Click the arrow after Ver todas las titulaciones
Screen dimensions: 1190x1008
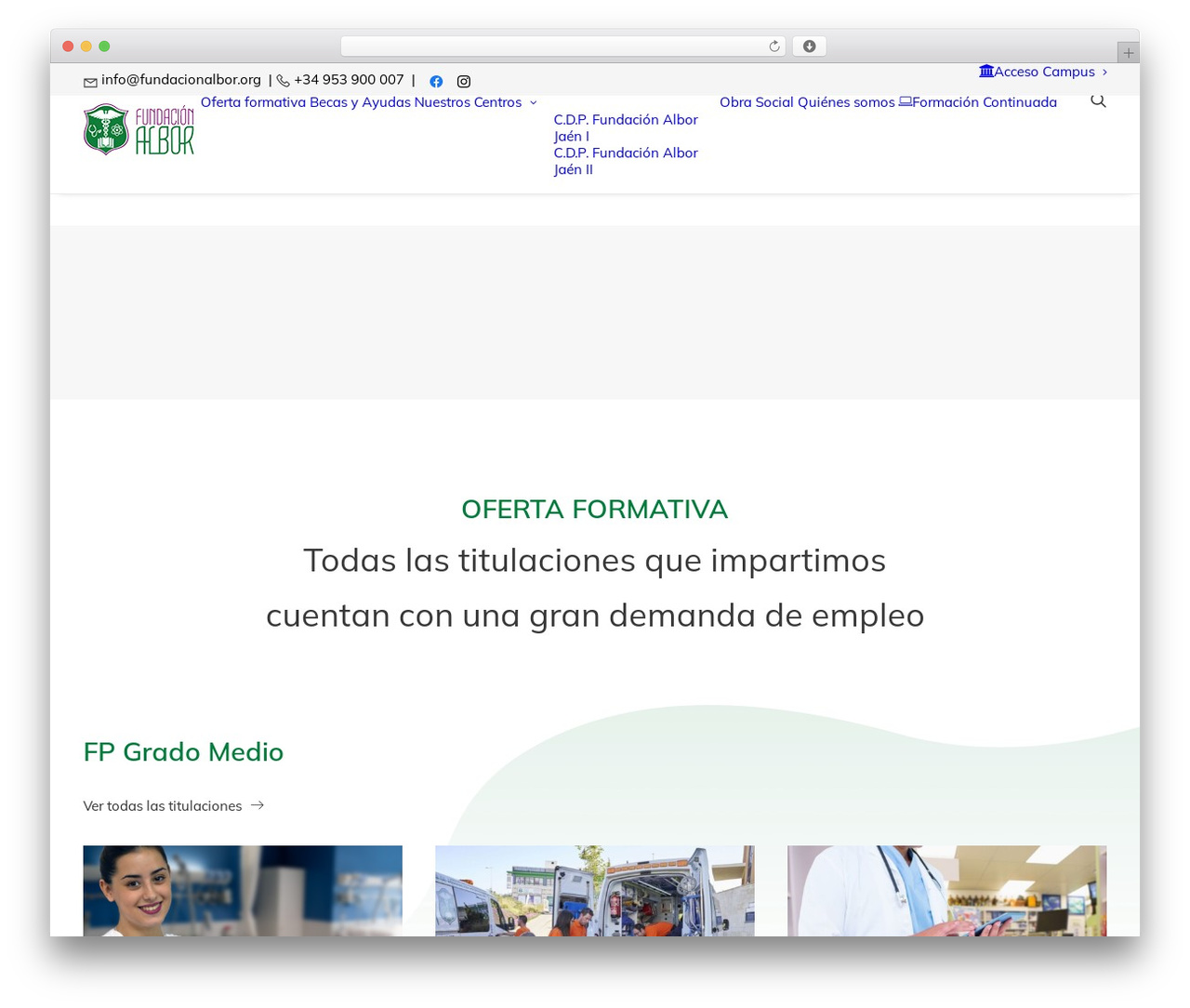pyautogui.click(x=258, y=805)
